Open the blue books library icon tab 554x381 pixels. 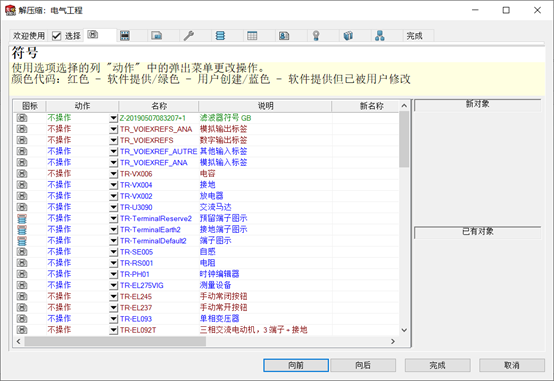click(348, 35)
